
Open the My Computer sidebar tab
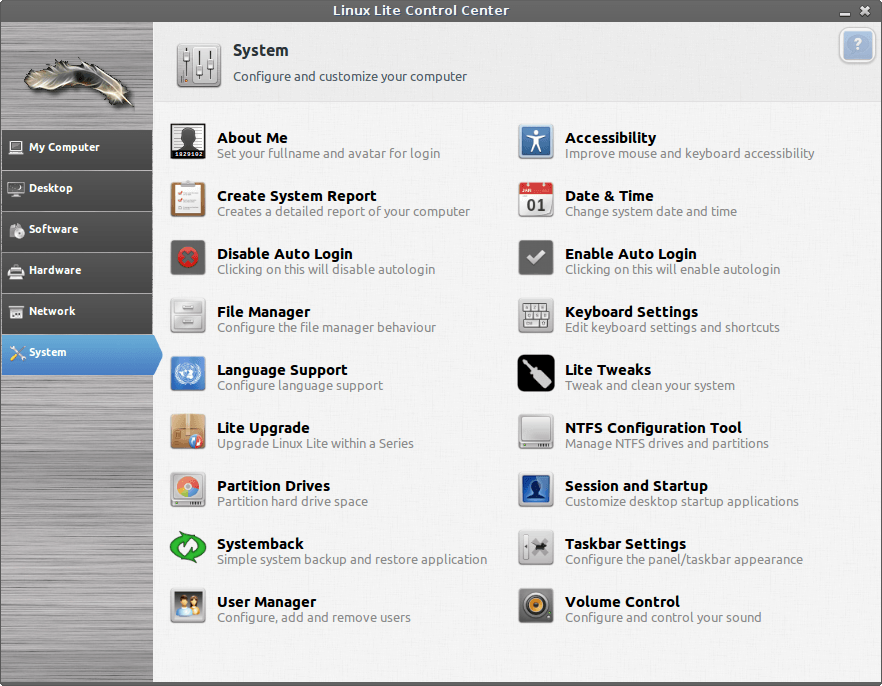click(77, 150)
